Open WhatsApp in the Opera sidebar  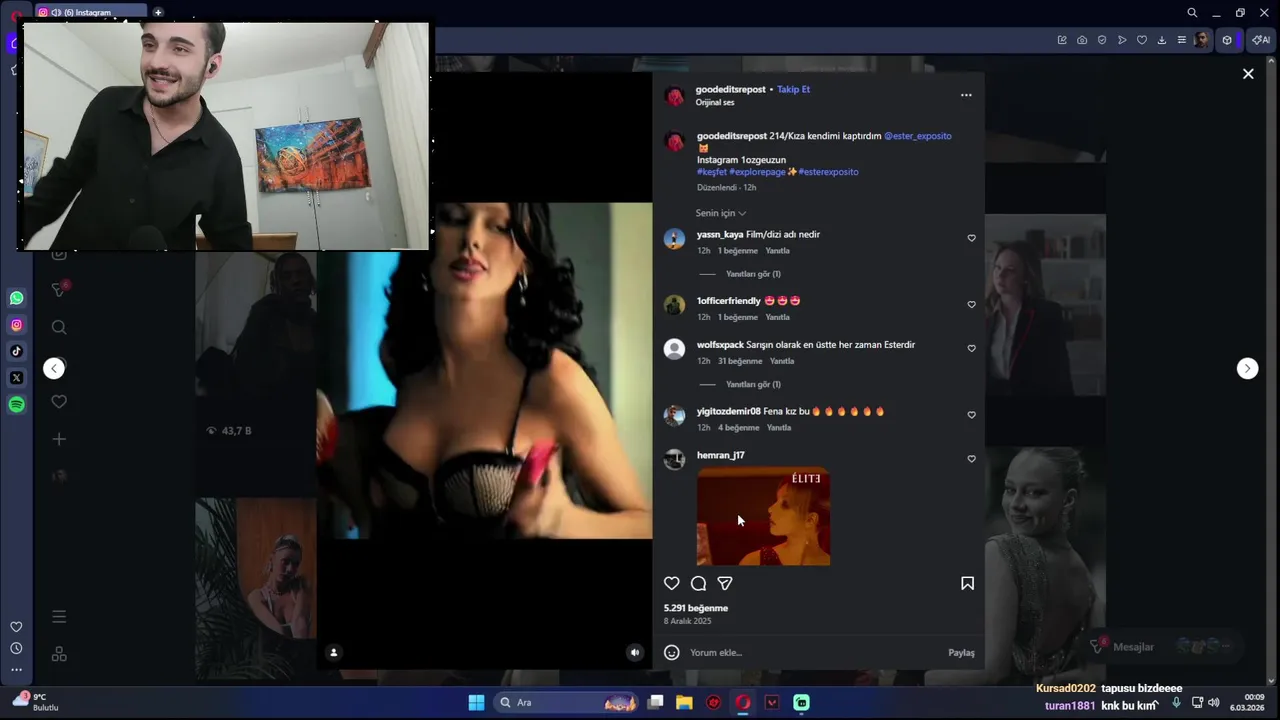pos(16,298)
